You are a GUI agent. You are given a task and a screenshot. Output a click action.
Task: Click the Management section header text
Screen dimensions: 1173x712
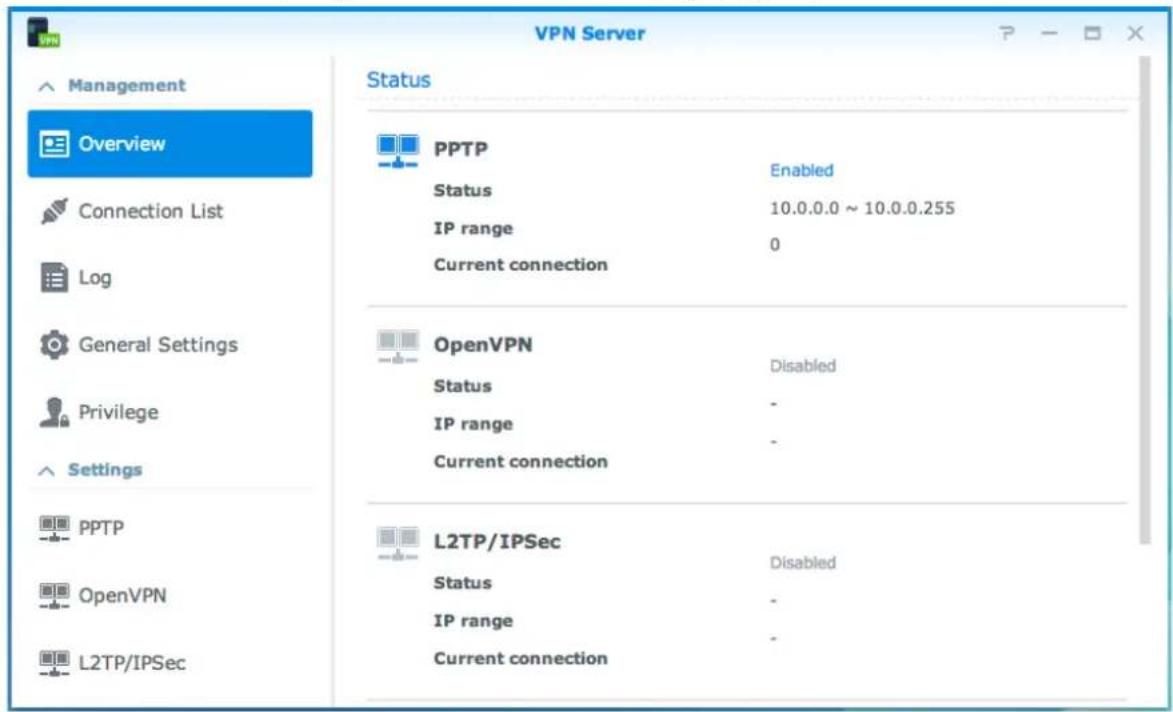coord(126,85)
